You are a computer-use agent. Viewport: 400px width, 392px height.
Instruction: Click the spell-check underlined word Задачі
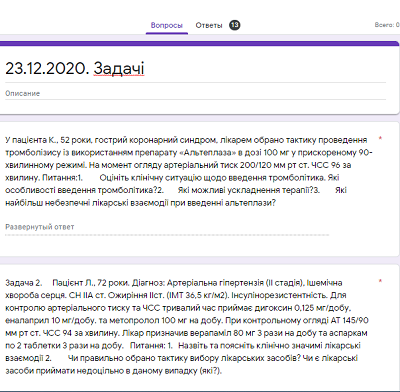click(119, 69)
